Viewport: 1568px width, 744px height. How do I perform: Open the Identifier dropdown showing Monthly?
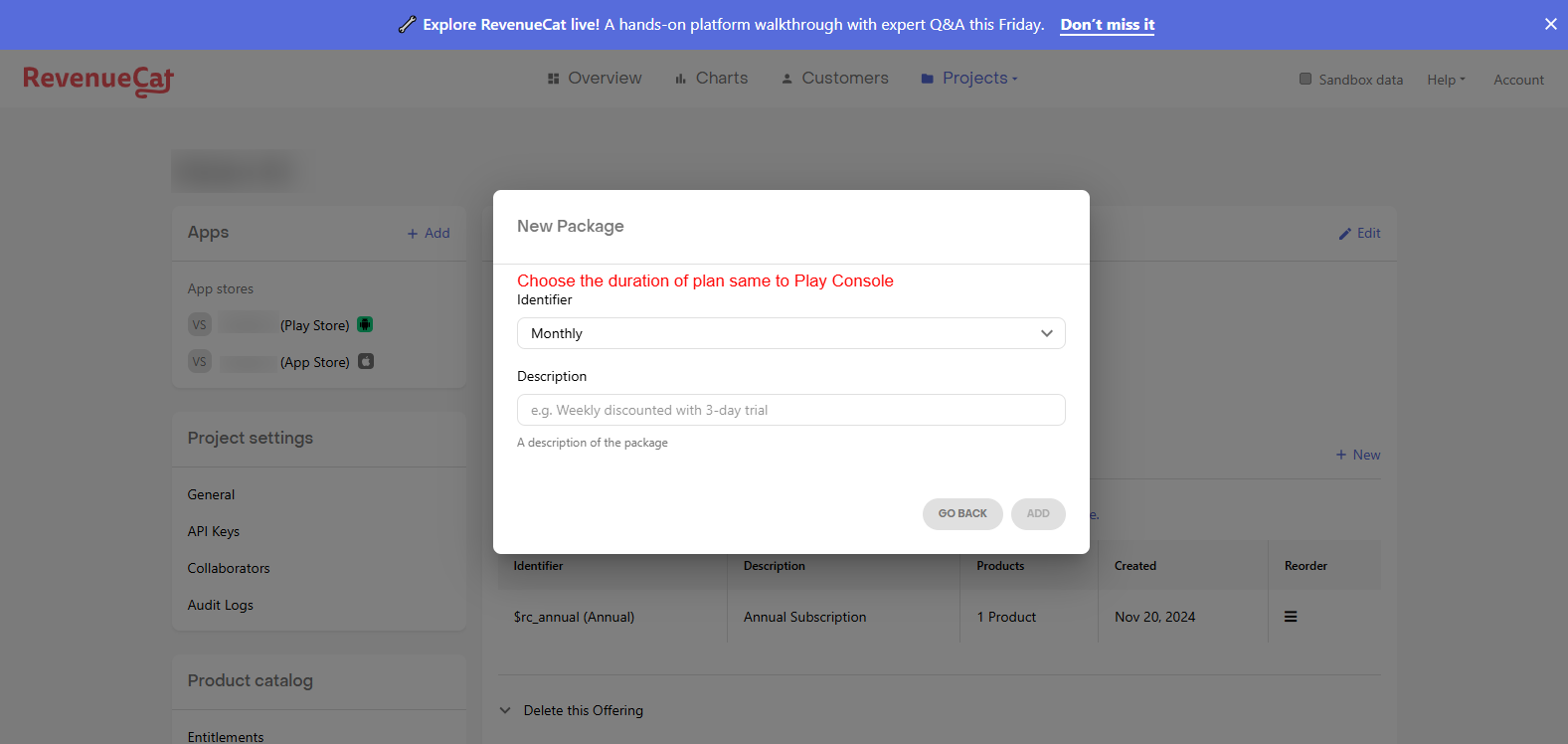791,333
